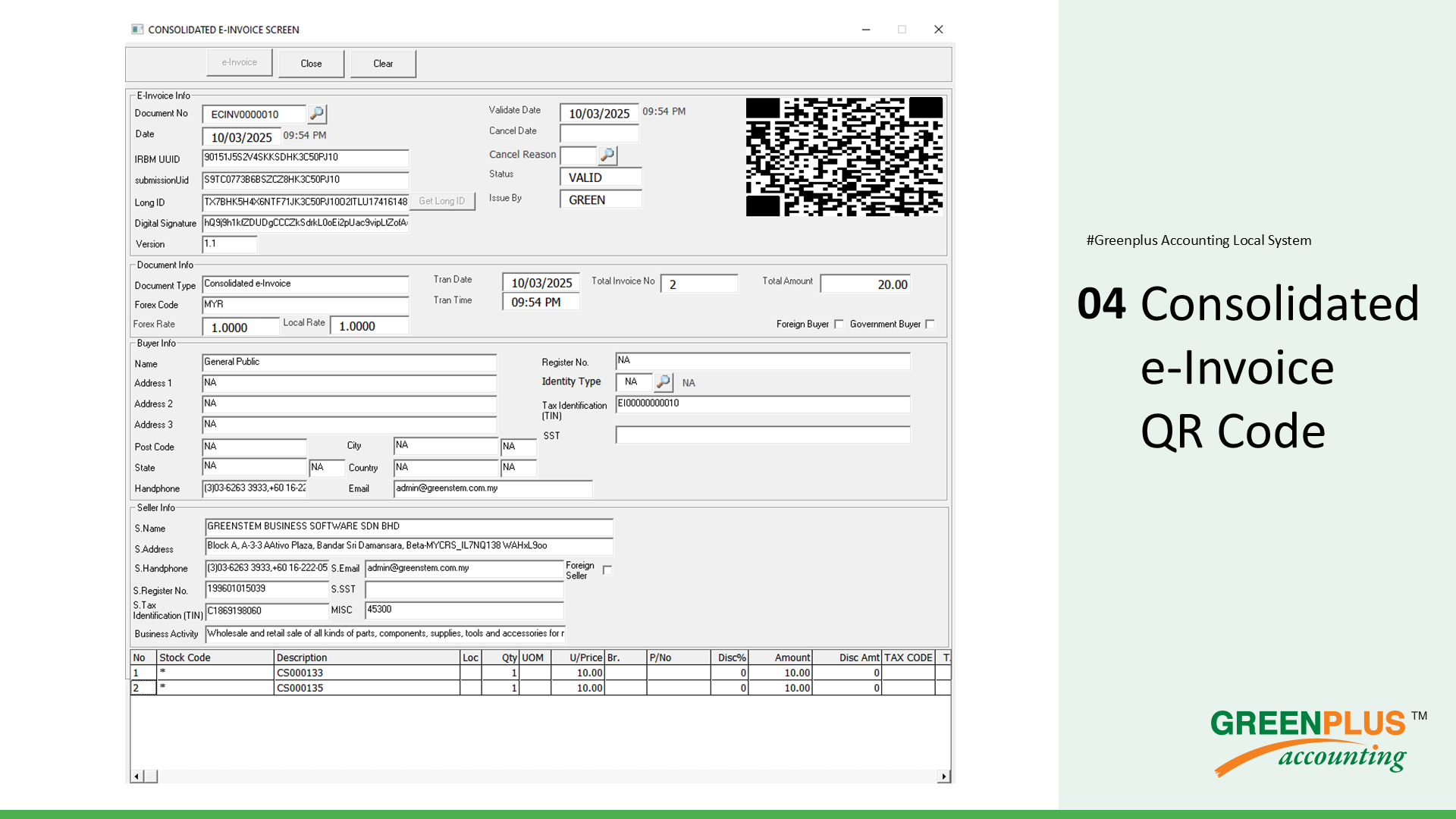Click the Issue By field GREEN
The image size is (1456, 819).
(601, 199)
